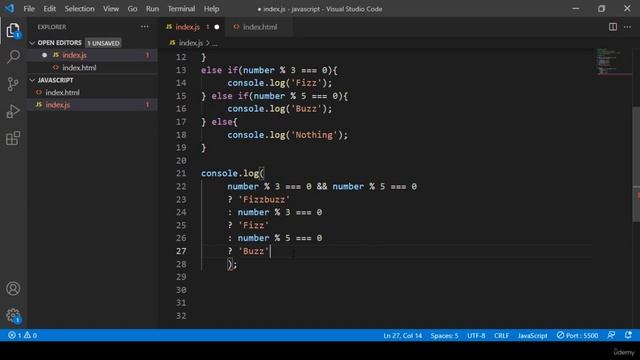Click the editor vertical scrollbar

click(636, 164)
